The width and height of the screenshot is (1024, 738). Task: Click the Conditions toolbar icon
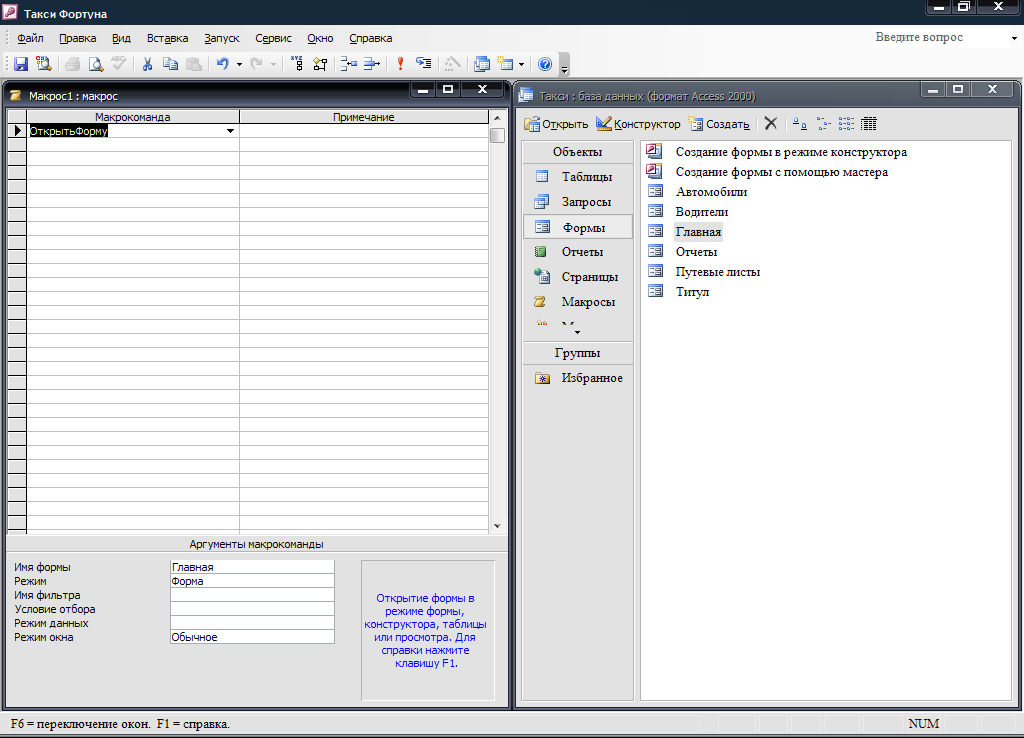coord(320,64)
